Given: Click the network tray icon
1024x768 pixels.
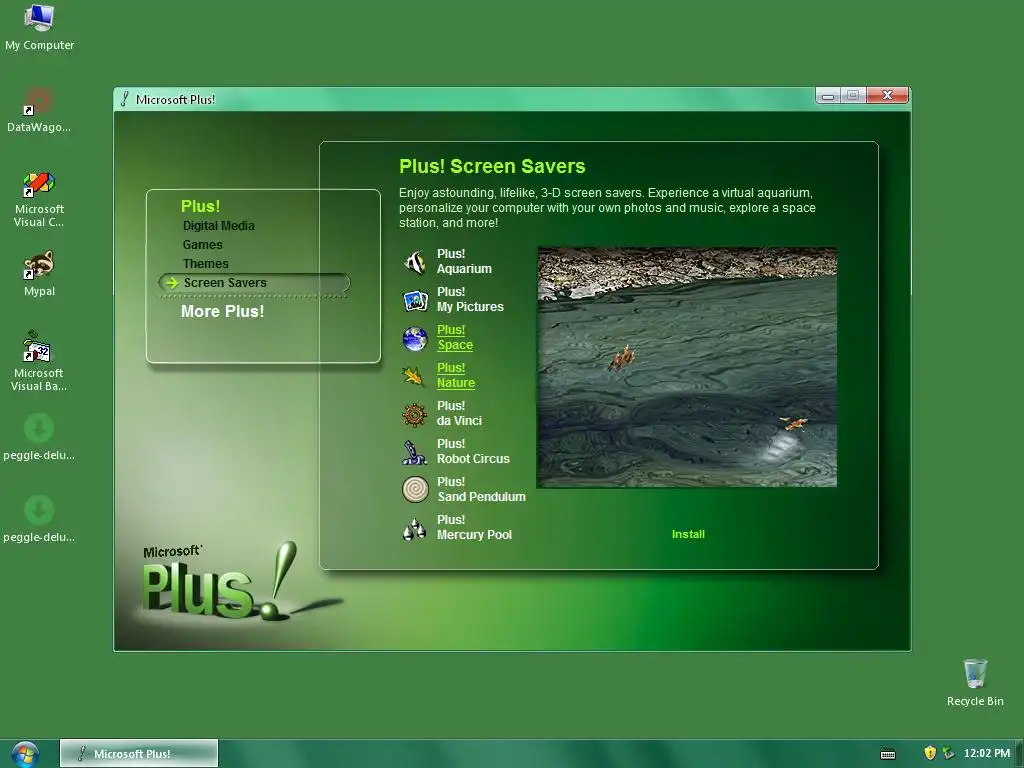Looking at the screenshot, I should tap(948, 753).
